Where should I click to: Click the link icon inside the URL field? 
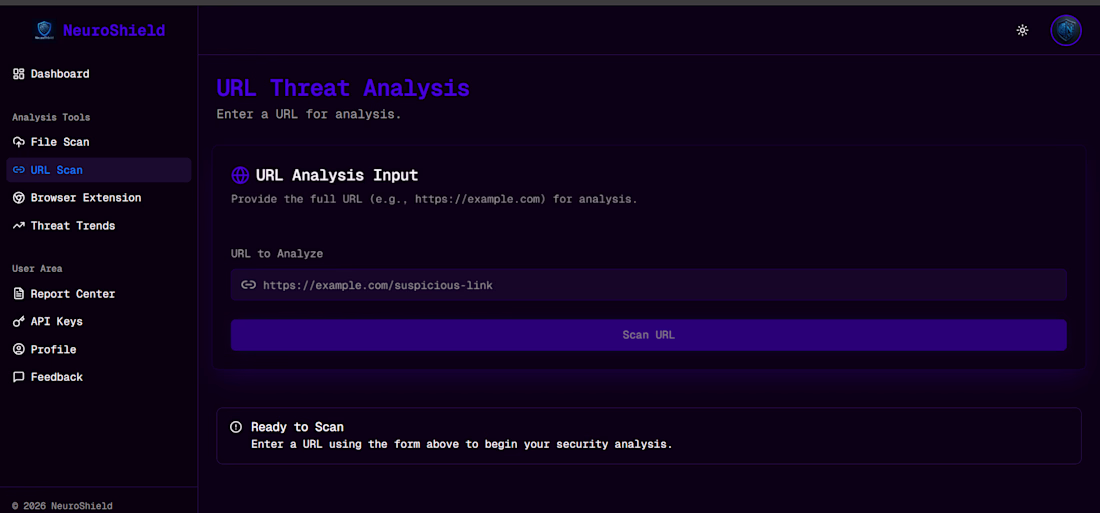tap(248, 285)
